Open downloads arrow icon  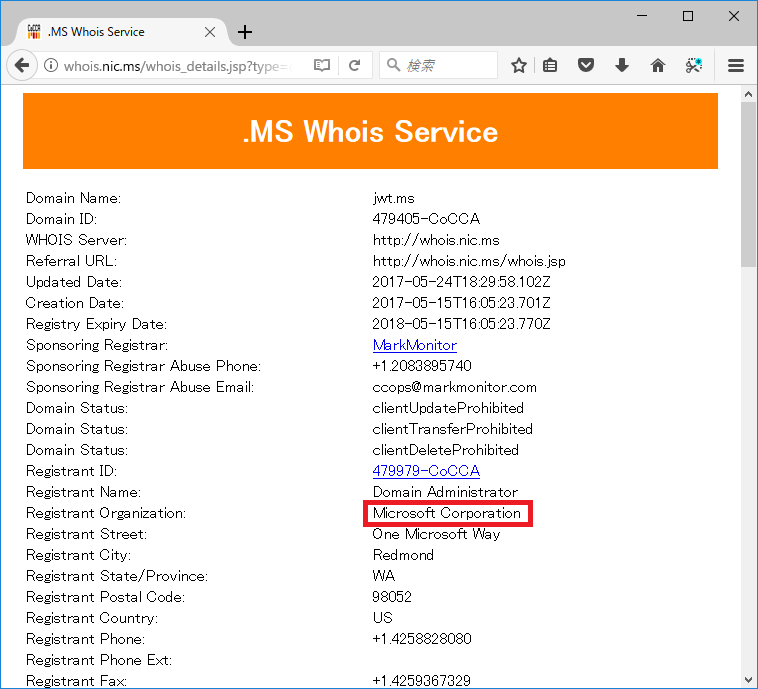pos(622,65)
